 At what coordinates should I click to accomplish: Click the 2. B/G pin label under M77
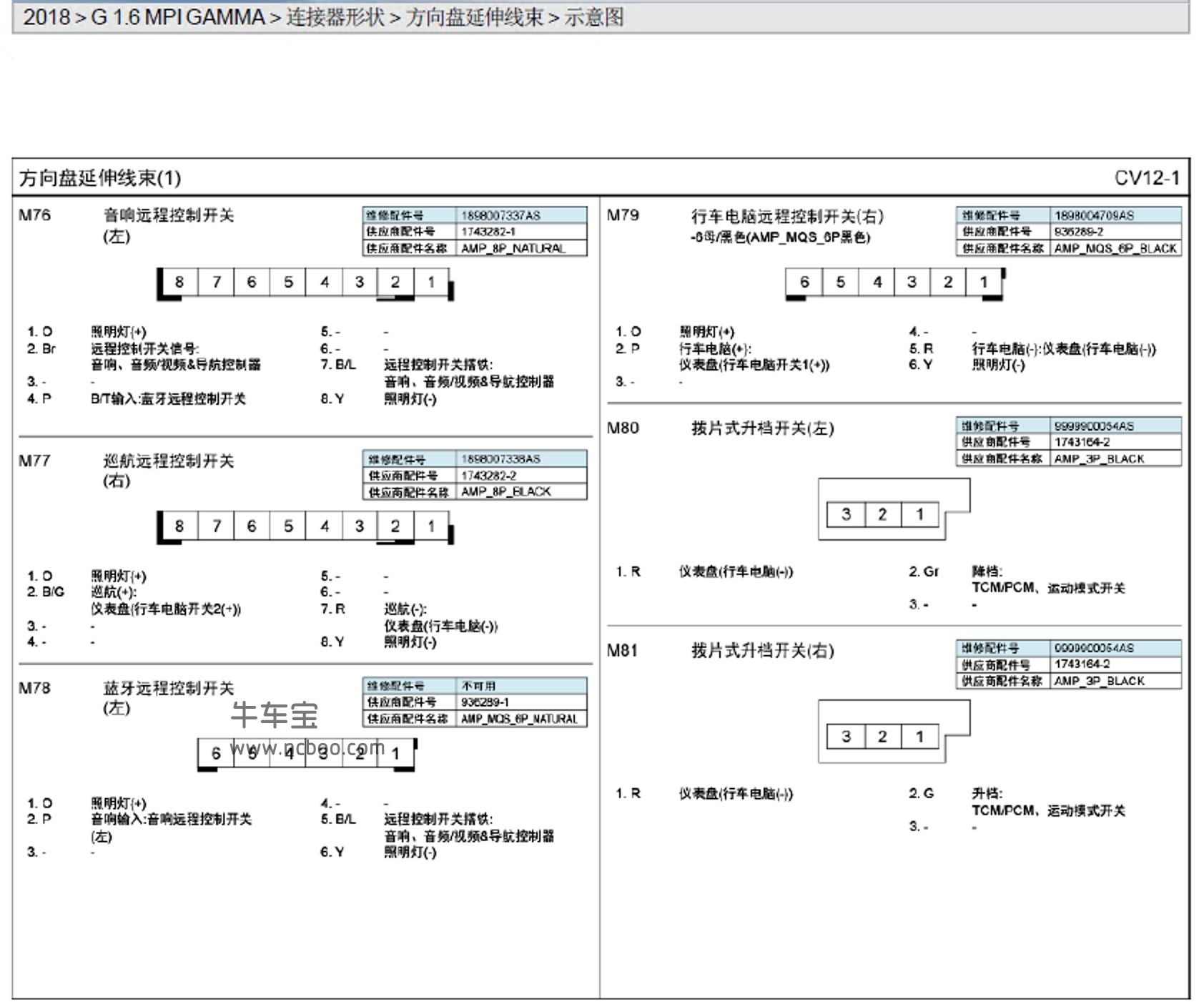pos(46,592)
